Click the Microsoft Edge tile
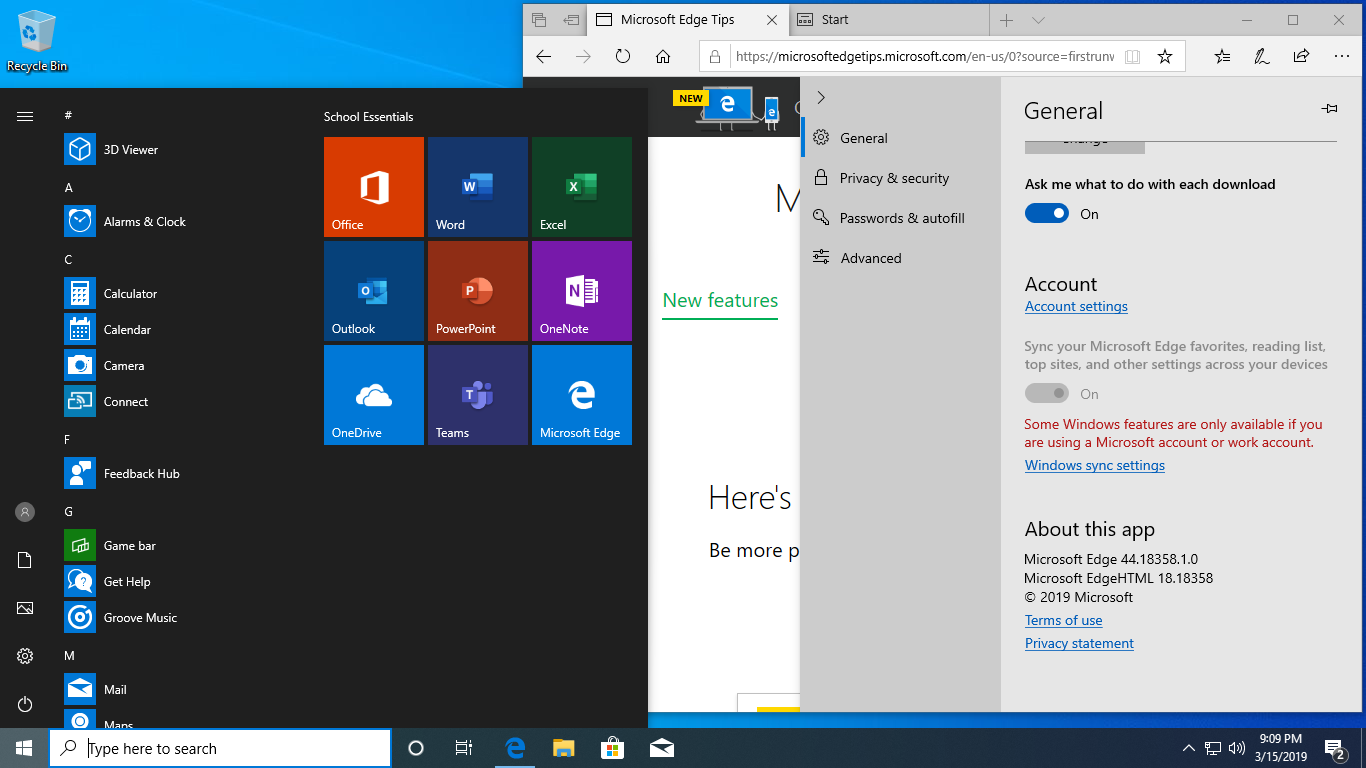1366x768 pixels. click(582, 395)
